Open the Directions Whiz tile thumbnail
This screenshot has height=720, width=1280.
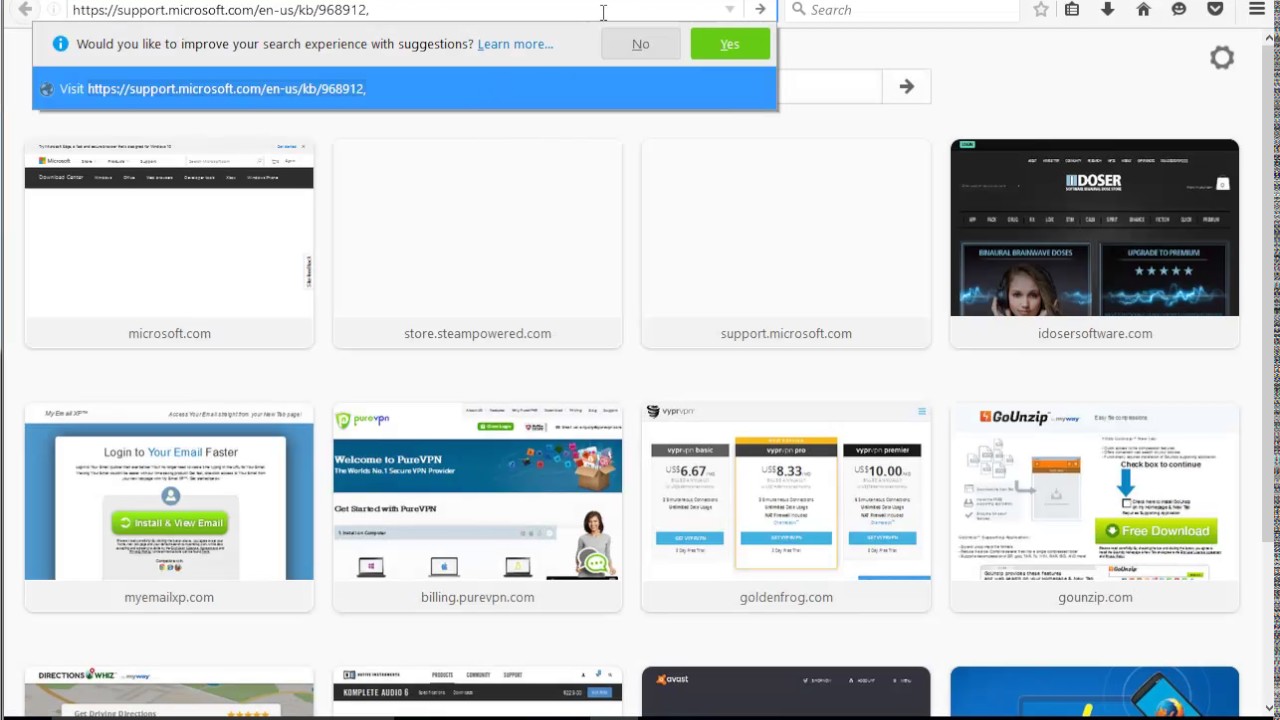coord(169,692)
